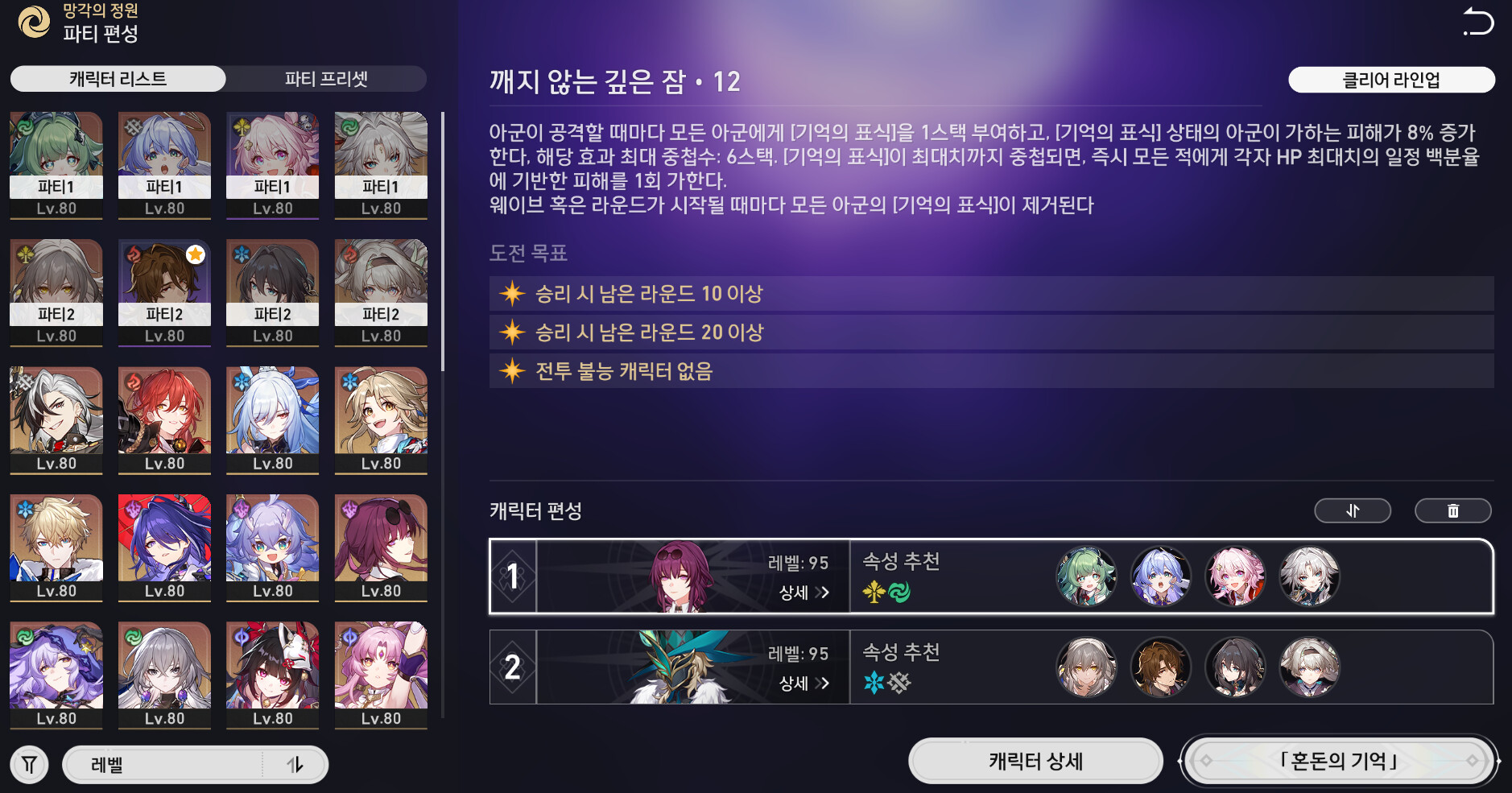
Task: Select the 캐릭터 리스트 tab
Action: pos(118,79)
